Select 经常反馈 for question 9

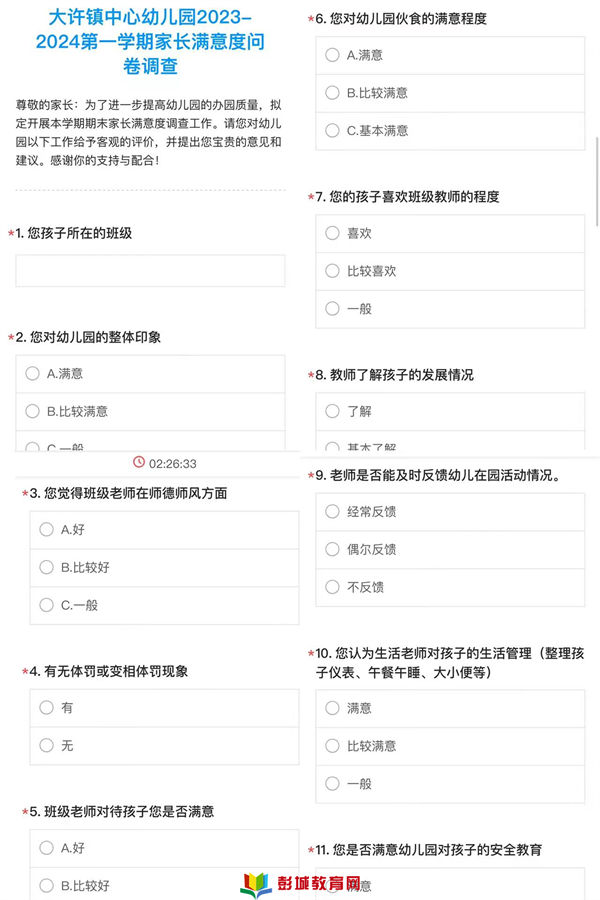click(x=450, y=511)
